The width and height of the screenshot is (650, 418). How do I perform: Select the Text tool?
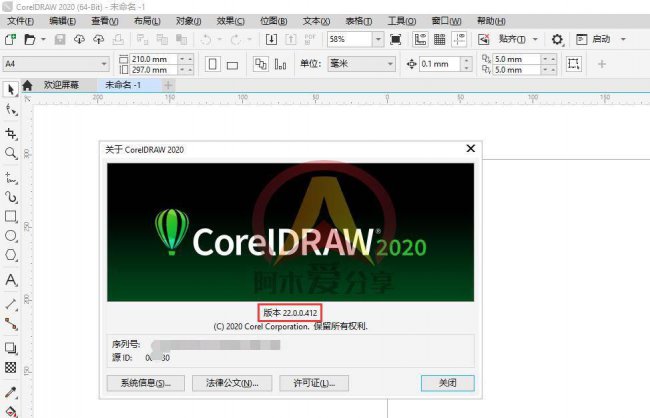[11, 280]
